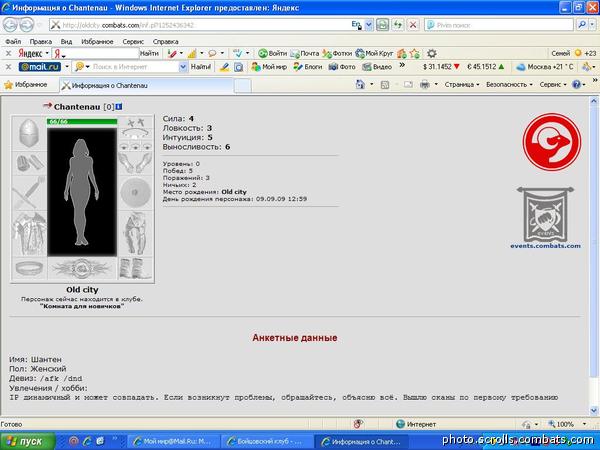Screen dimensions: 600x450
Task: Click the browser Forward arrow button
Action: click(26, 25)
